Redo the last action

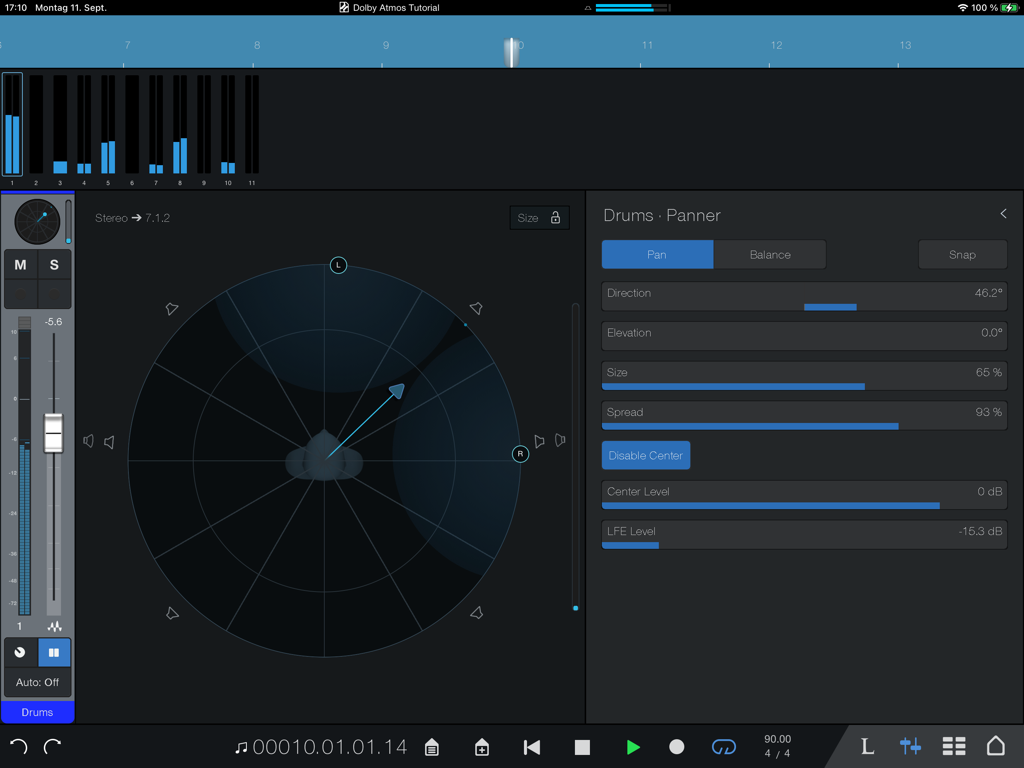(52, 746)
